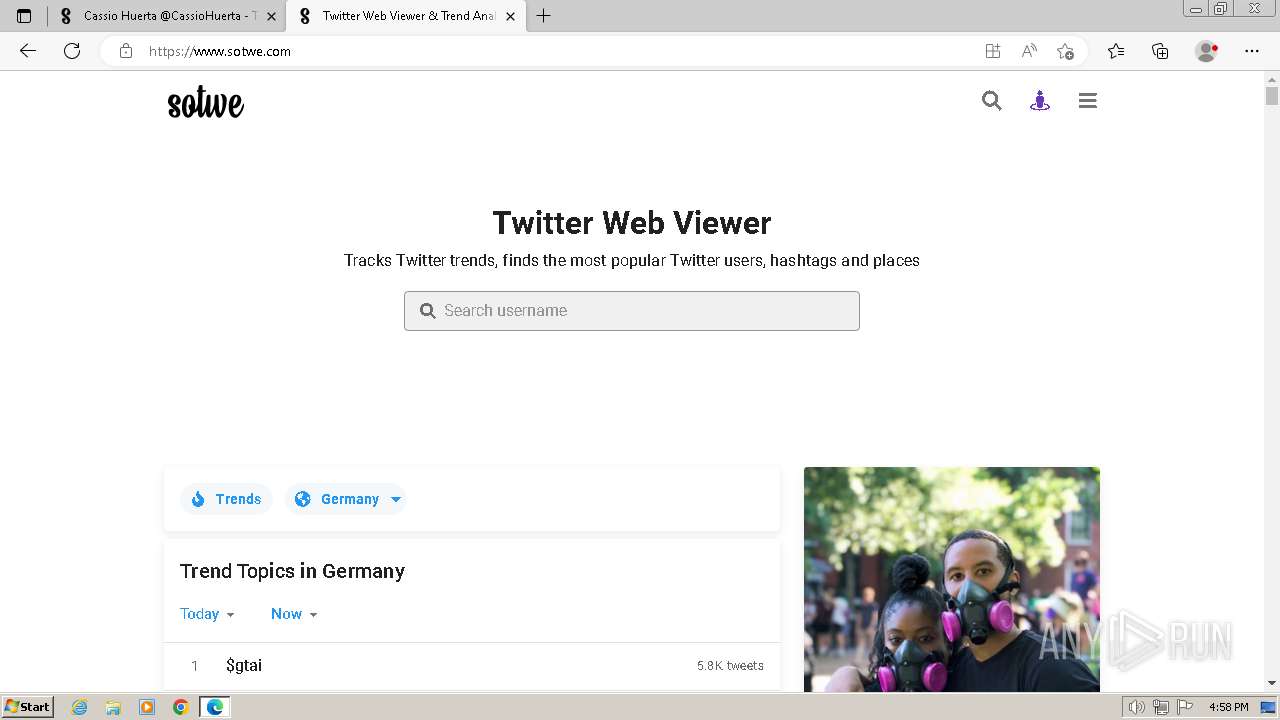Select the Trends button

tap(226, 499)
